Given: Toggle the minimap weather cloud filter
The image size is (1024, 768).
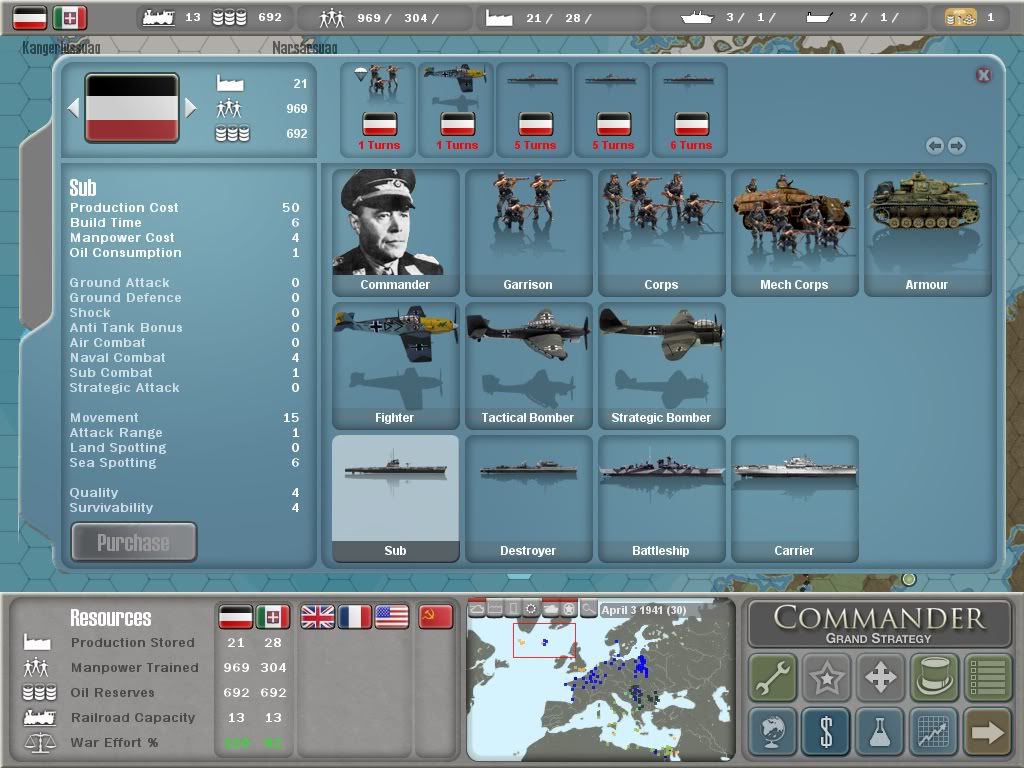Looking at the screenshot, I should pos(477,609).
